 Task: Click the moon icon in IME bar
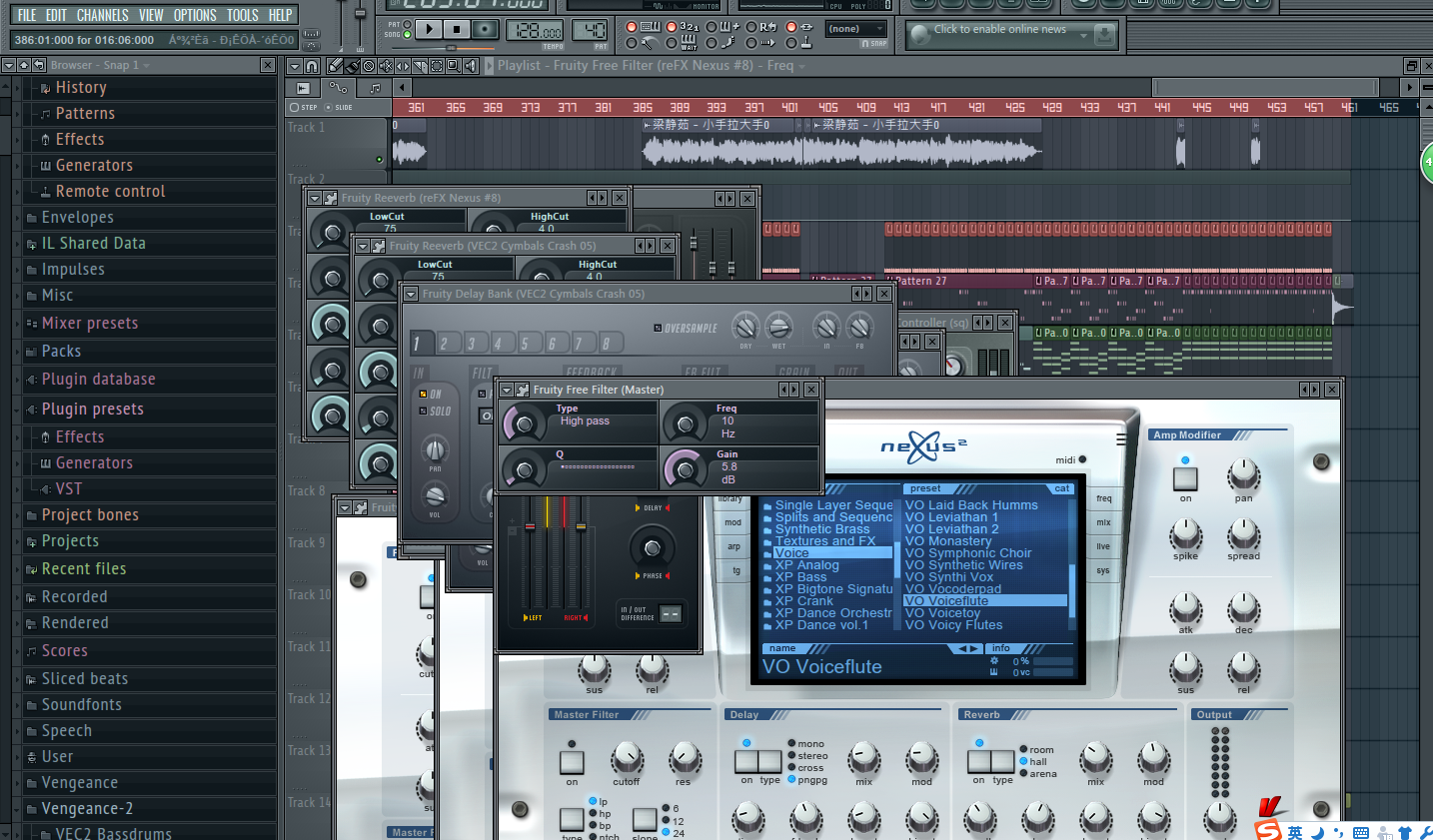(1317, 832)
